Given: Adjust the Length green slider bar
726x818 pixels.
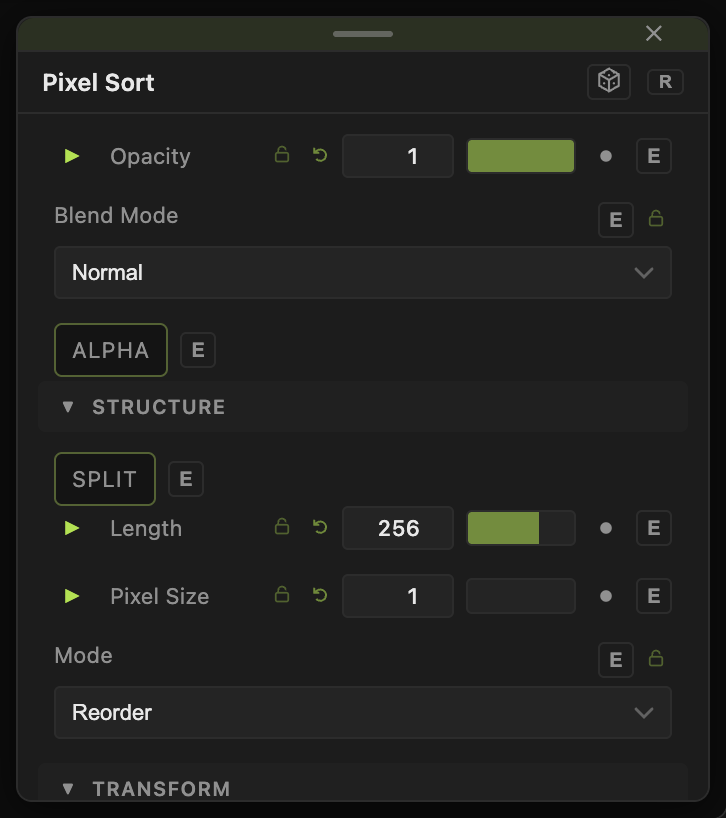Looking at the screenshot, I should (521, 528).
